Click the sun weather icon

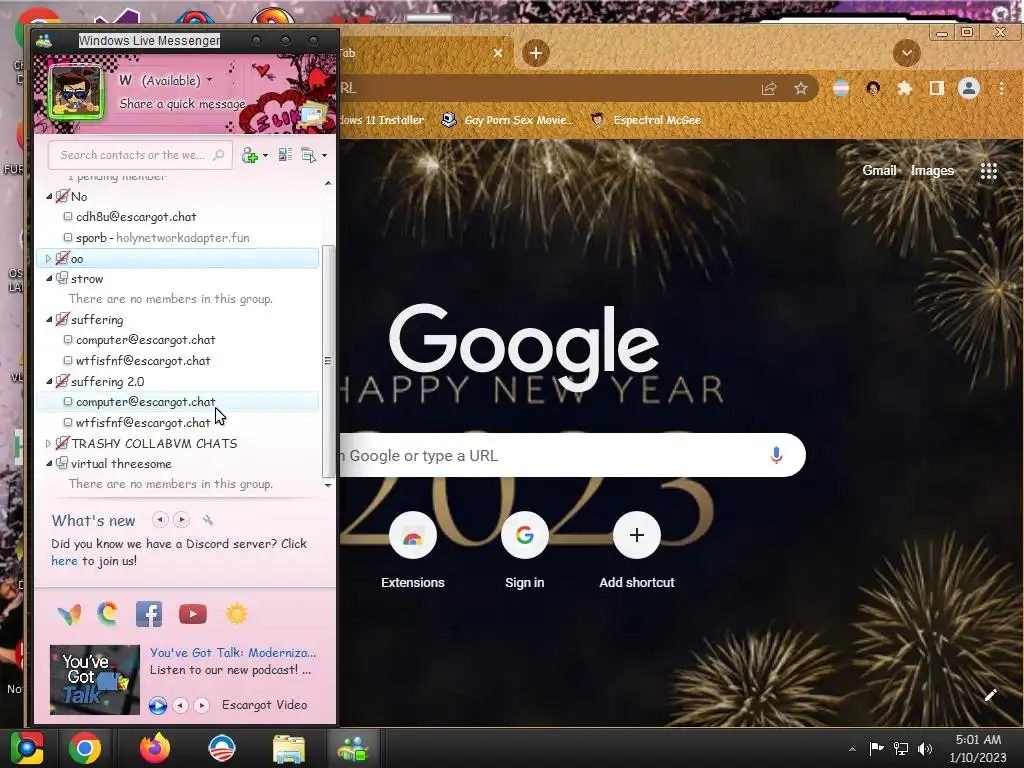(236, 615)
